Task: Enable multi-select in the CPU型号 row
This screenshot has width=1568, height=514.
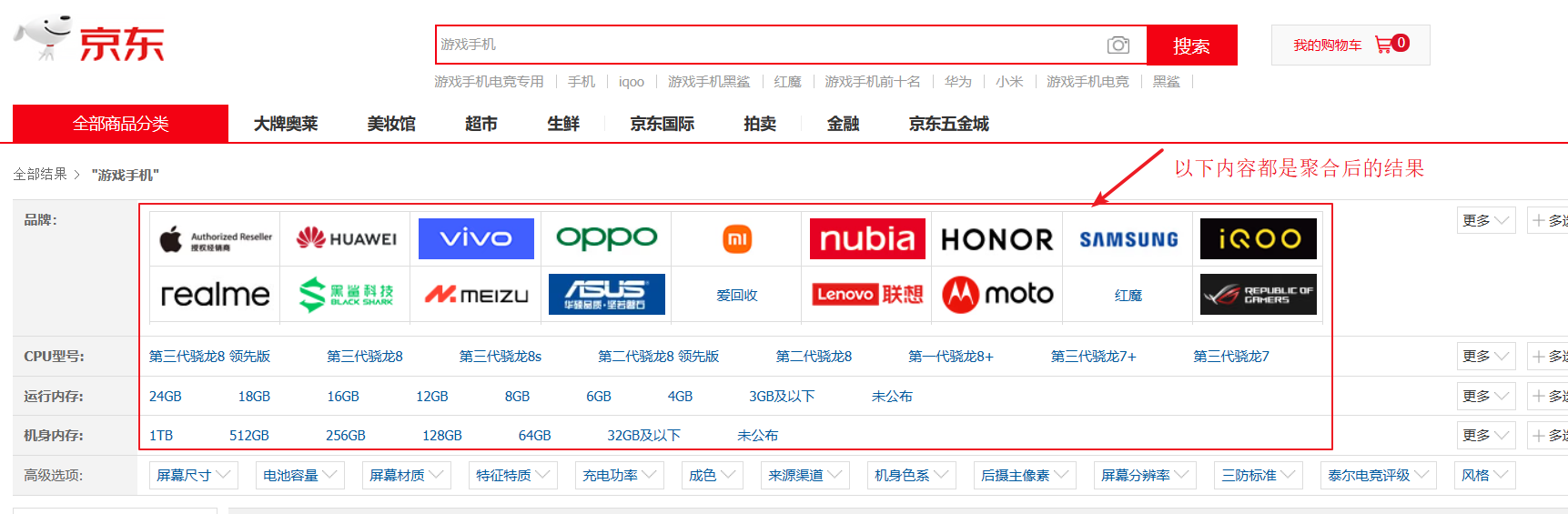Action: tap(1547, 357)
